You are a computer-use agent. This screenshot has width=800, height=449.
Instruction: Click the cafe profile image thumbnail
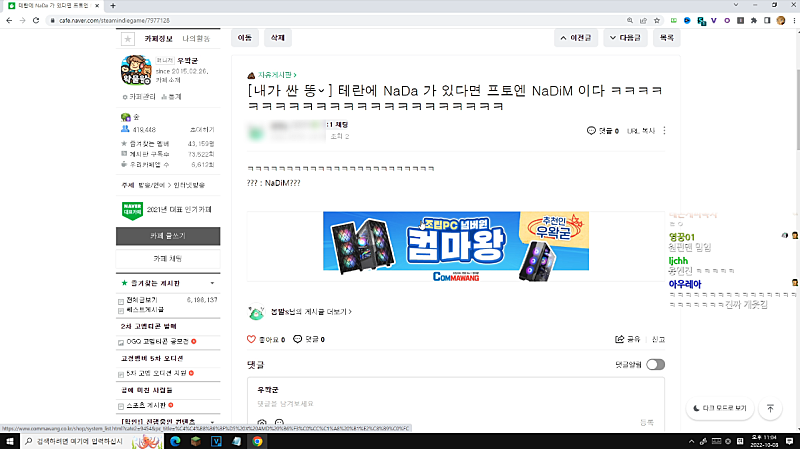(x=136, y=70)
